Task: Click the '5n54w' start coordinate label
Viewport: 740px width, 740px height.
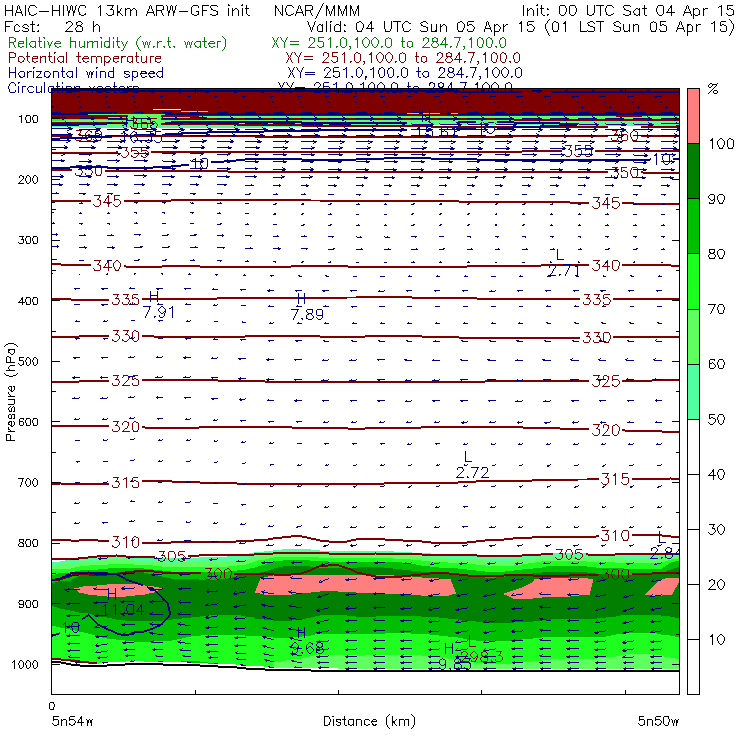Action: (73, 721)
